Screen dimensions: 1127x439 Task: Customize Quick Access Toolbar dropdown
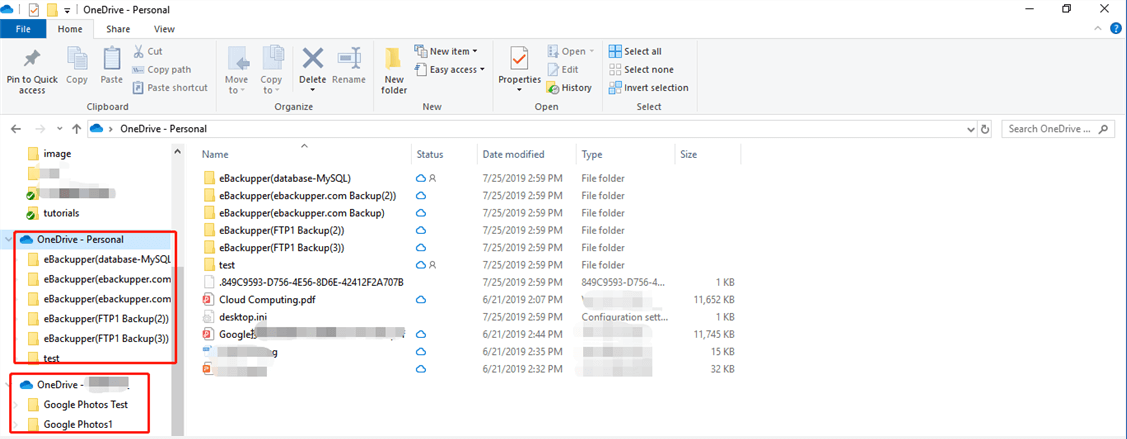tap(67, 10)
